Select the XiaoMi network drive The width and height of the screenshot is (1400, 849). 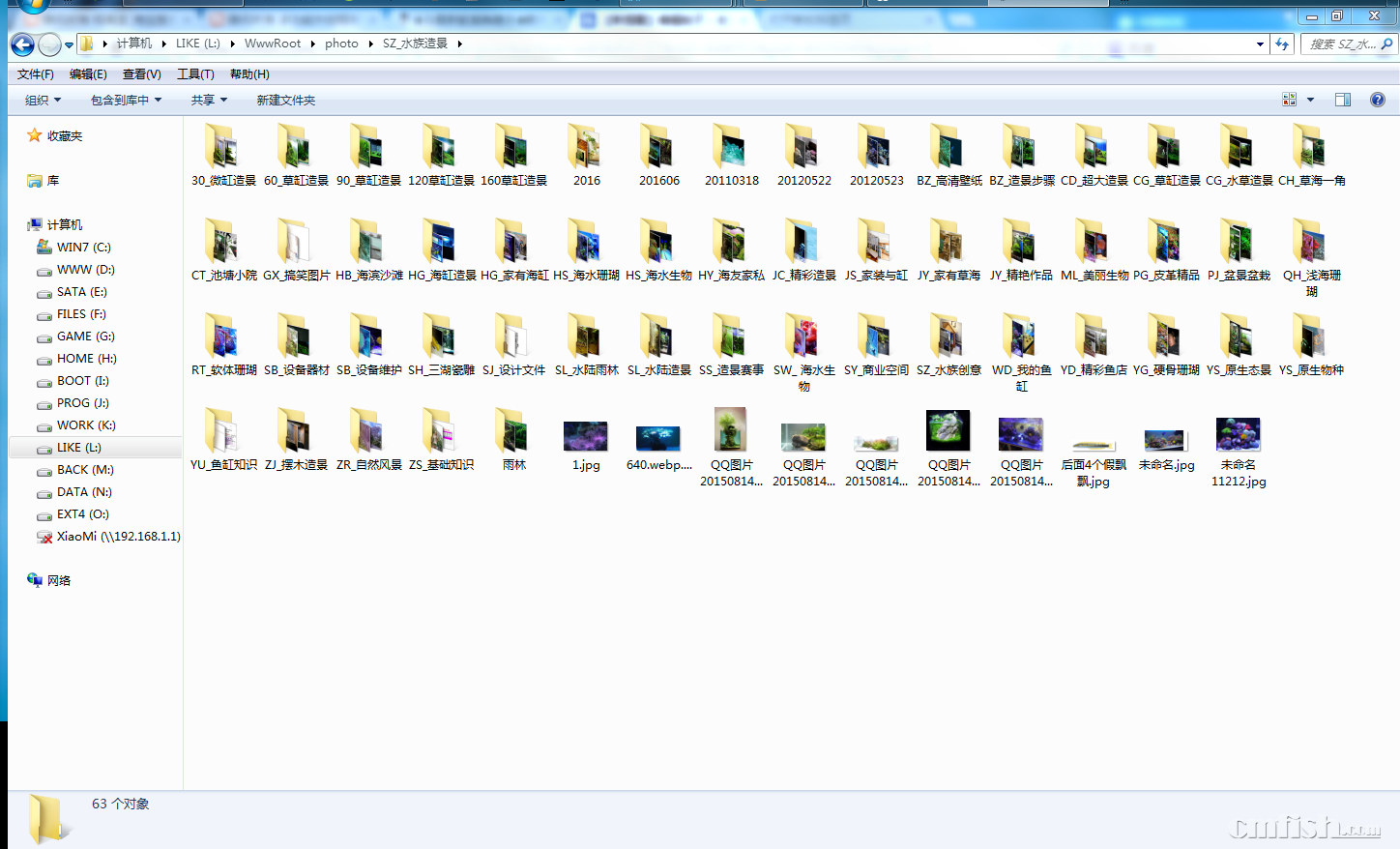pyautogui.click(x=108, y=537)
